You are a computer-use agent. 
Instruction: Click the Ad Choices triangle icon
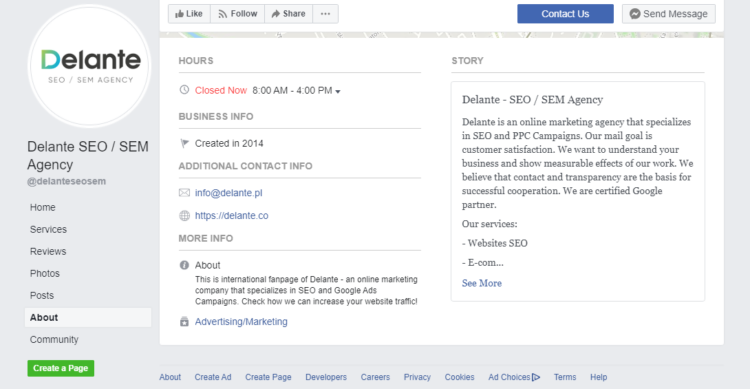click(536, 377)
